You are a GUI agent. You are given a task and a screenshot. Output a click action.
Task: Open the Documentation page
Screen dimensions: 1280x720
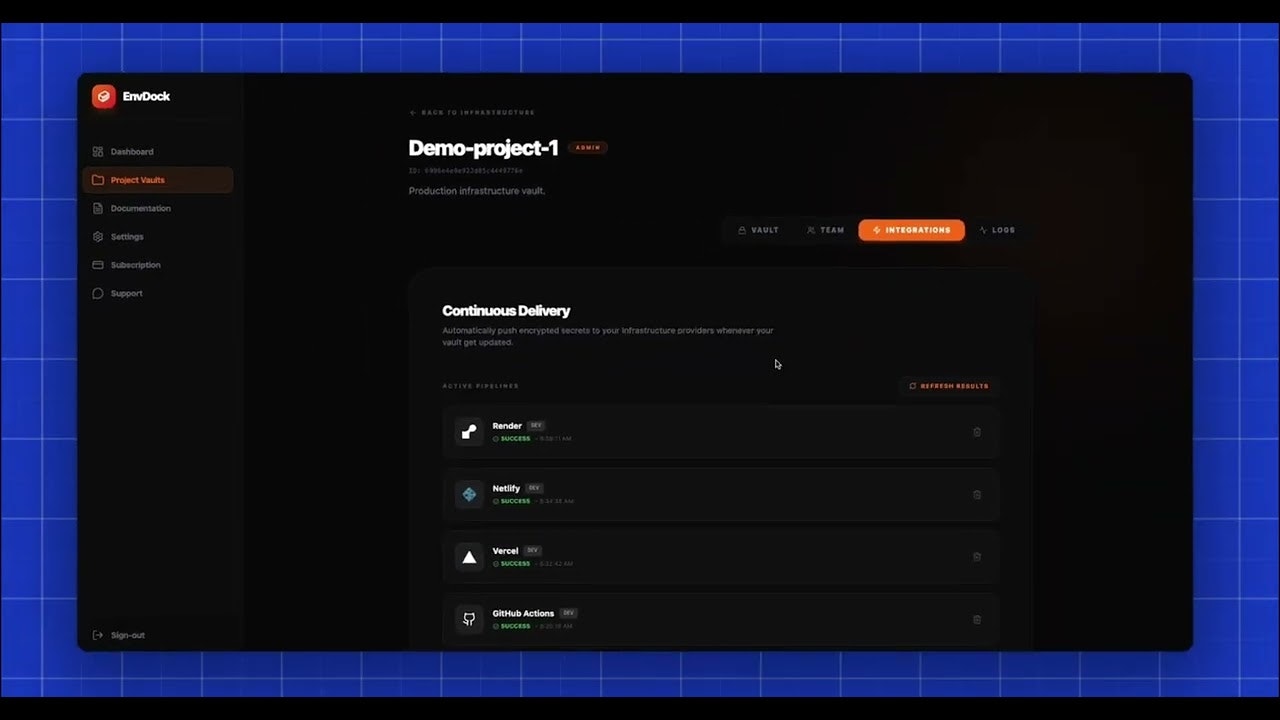(140, 208)
